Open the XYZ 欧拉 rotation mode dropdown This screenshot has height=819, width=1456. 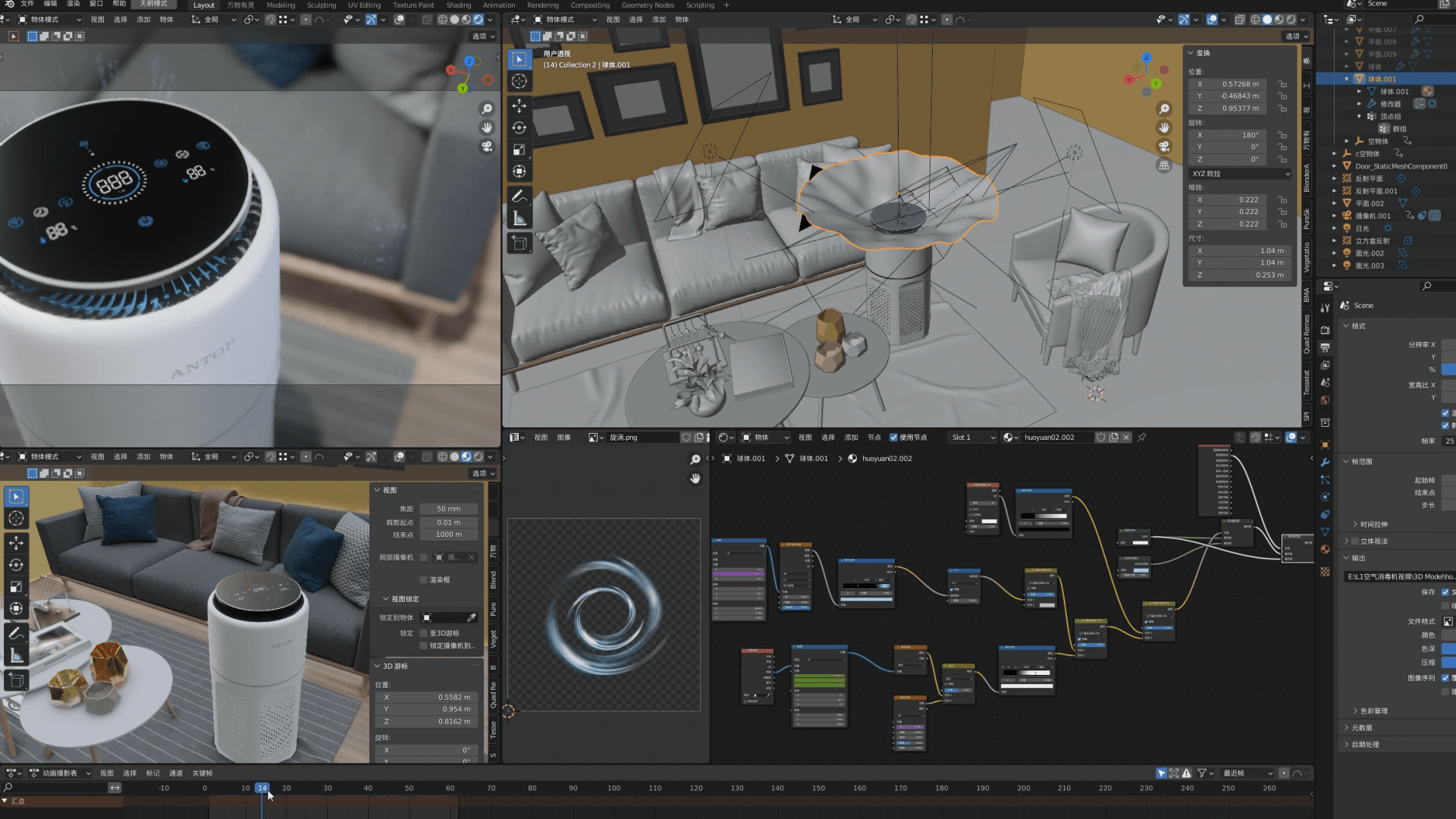[x=1240, y=174]
